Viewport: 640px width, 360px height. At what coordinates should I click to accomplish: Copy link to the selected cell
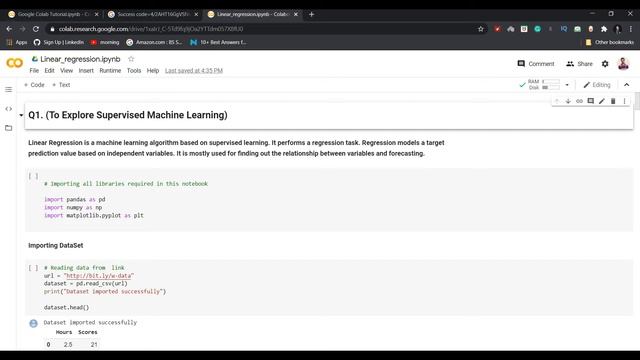[579, 101]
